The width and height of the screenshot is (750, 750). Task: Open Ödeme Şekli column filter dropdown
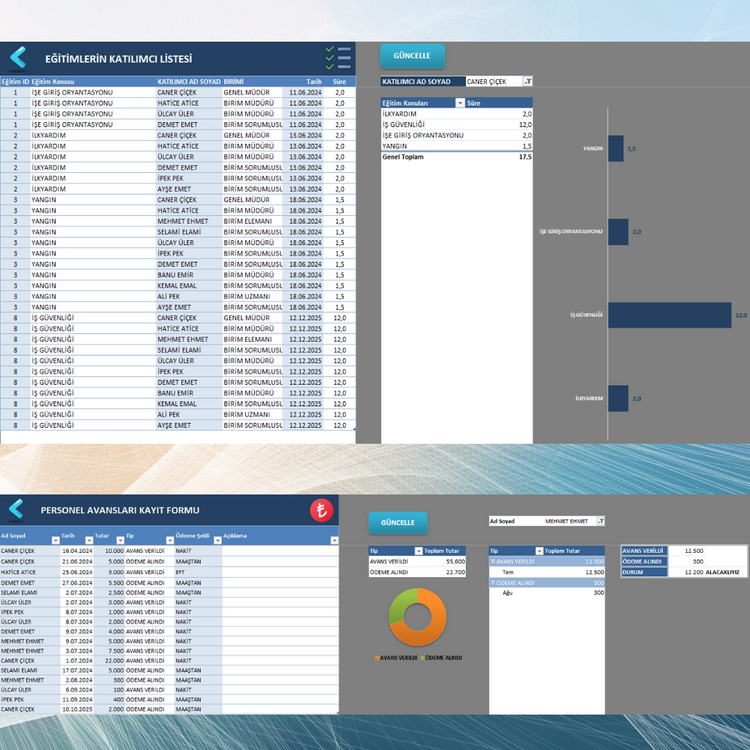pos(218,540)
